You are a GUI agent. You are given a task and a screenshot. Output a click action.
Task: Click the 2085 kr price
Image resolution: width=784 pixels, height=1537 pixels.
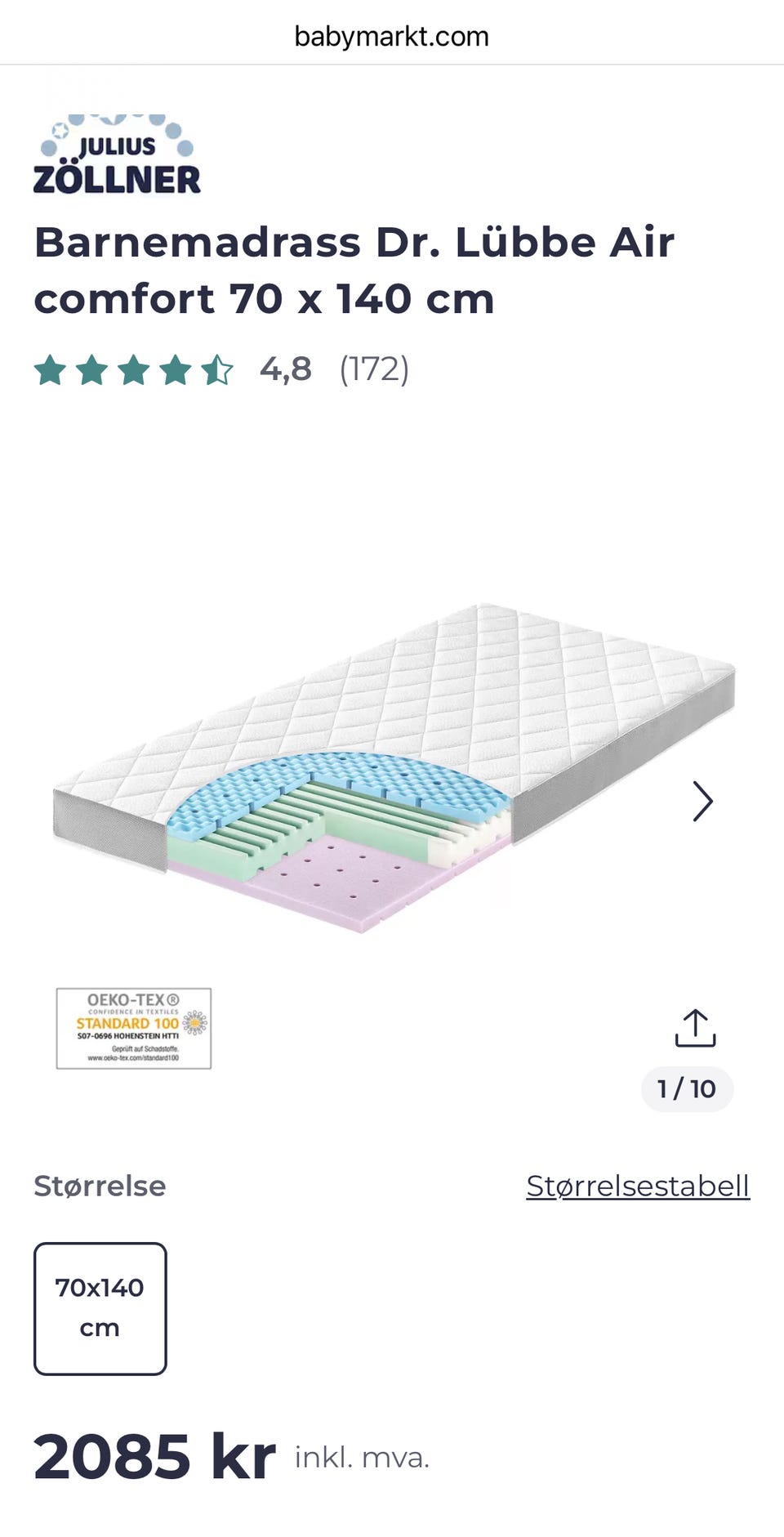tap(154, 1456)
